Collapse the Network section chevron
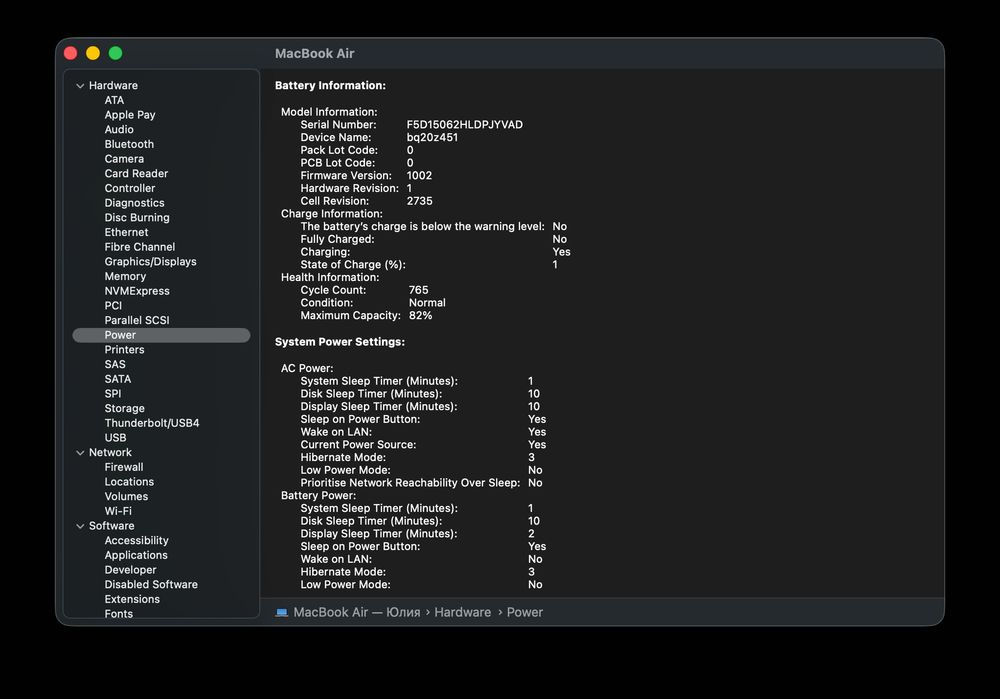 click(x=80, y=453)
